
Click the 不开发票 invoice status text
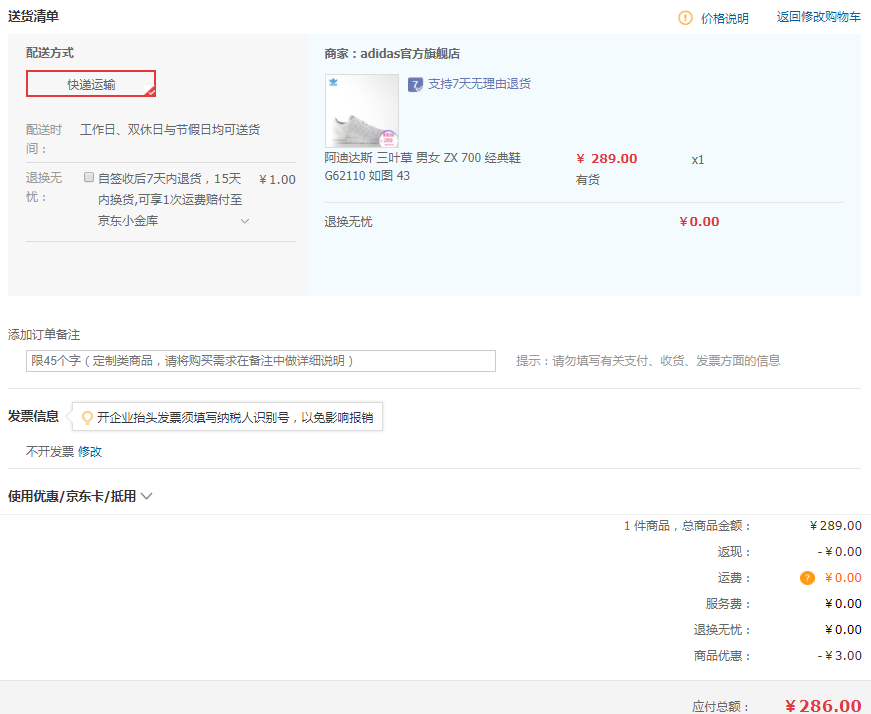click(49, 451)
